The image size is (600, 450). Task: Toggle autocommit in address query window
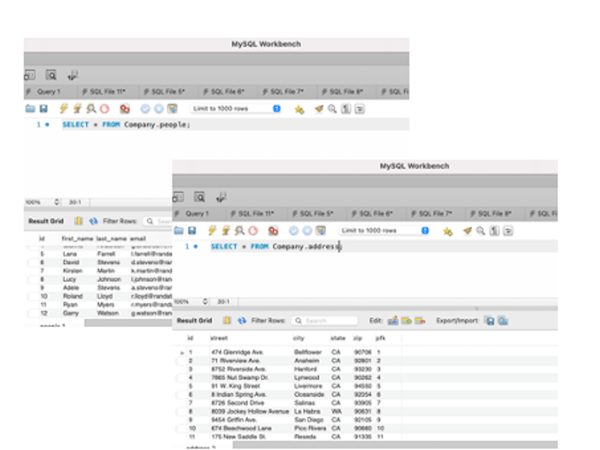(x=321, y=231)
